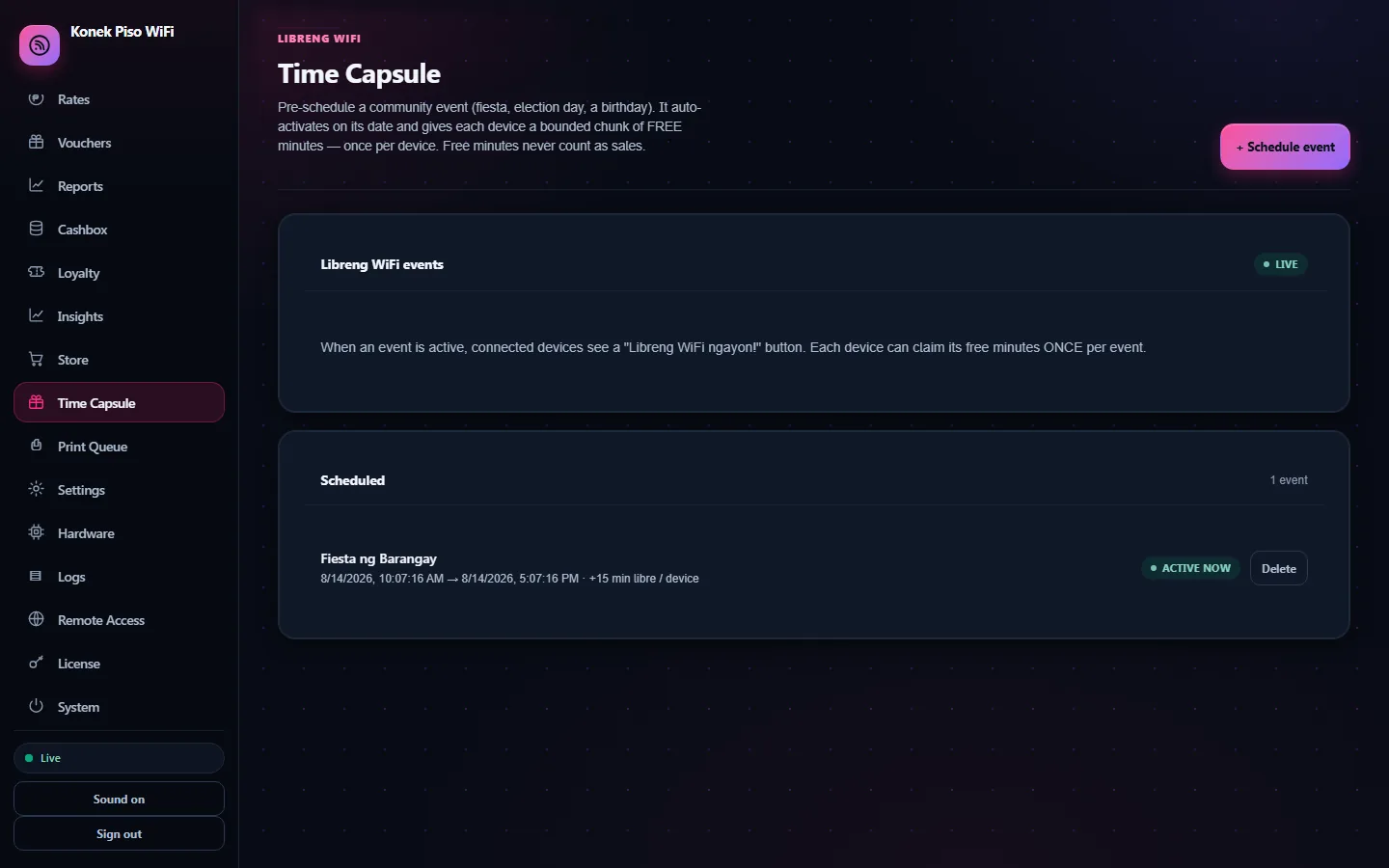Toggle the Sound on button

119,799
